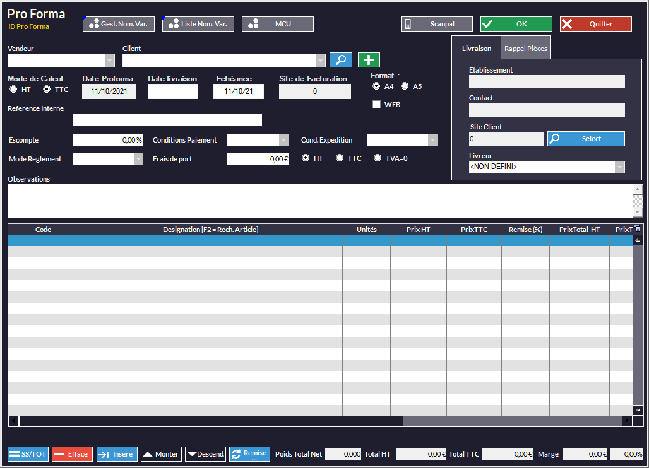Click the Référence Interne input field
The image size is (649, 468).
coord(167,120)
